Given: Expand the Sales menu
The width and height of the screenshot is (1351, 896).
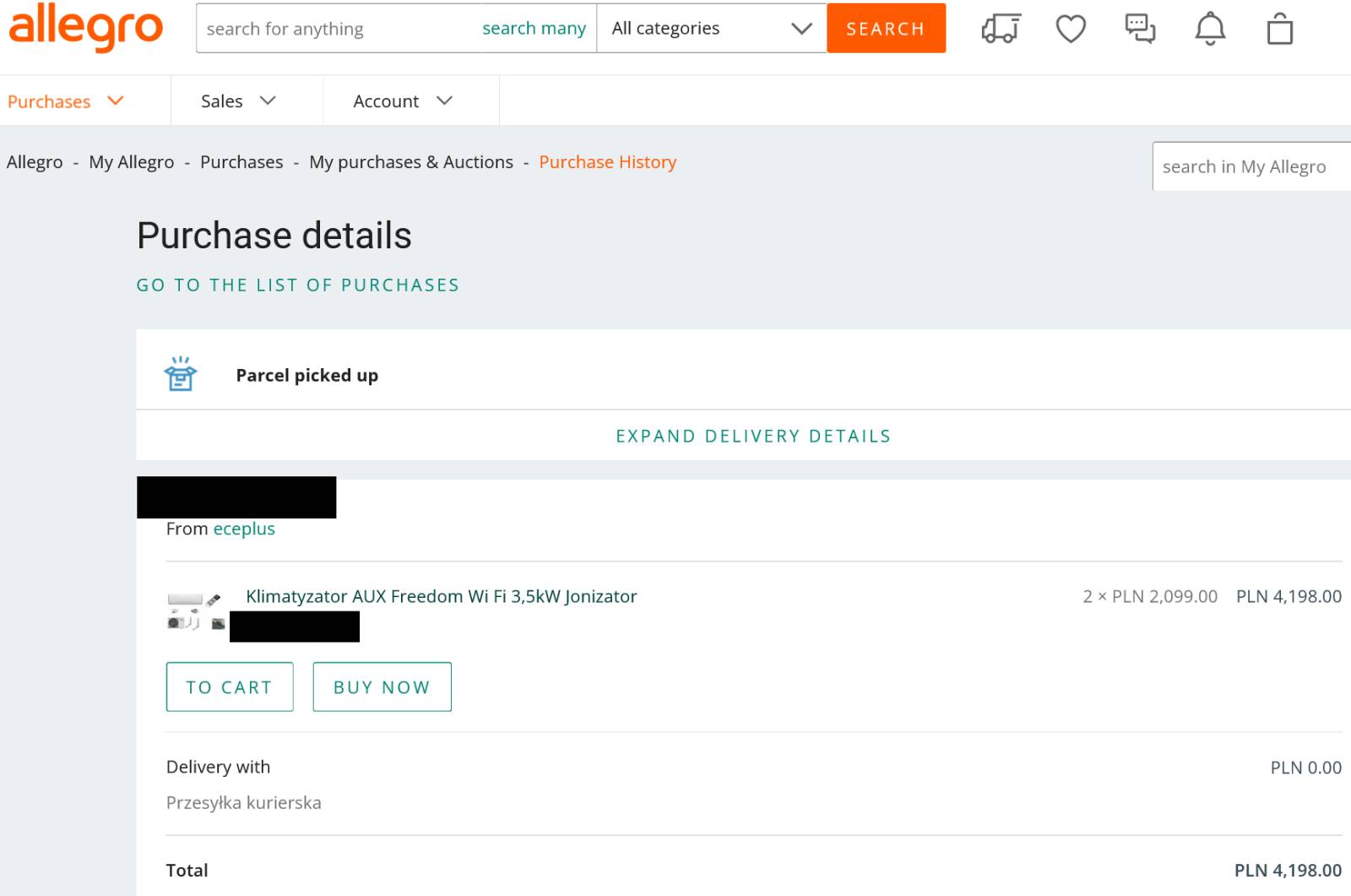Looking at the screenshot, I should pyautogui.click(x=239, y=101).
